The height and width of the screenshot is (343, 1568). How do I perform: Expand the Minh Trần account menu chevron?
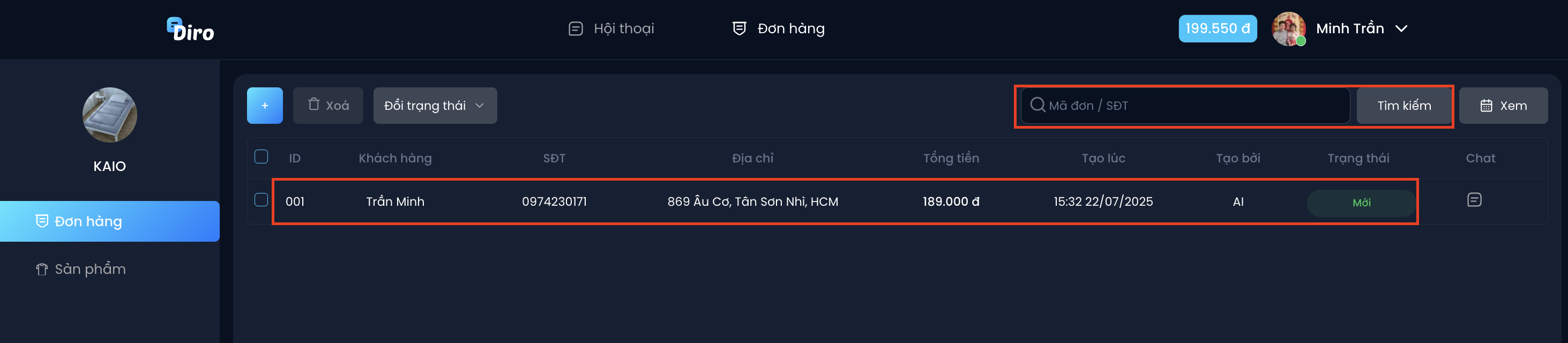point(1401,28)
